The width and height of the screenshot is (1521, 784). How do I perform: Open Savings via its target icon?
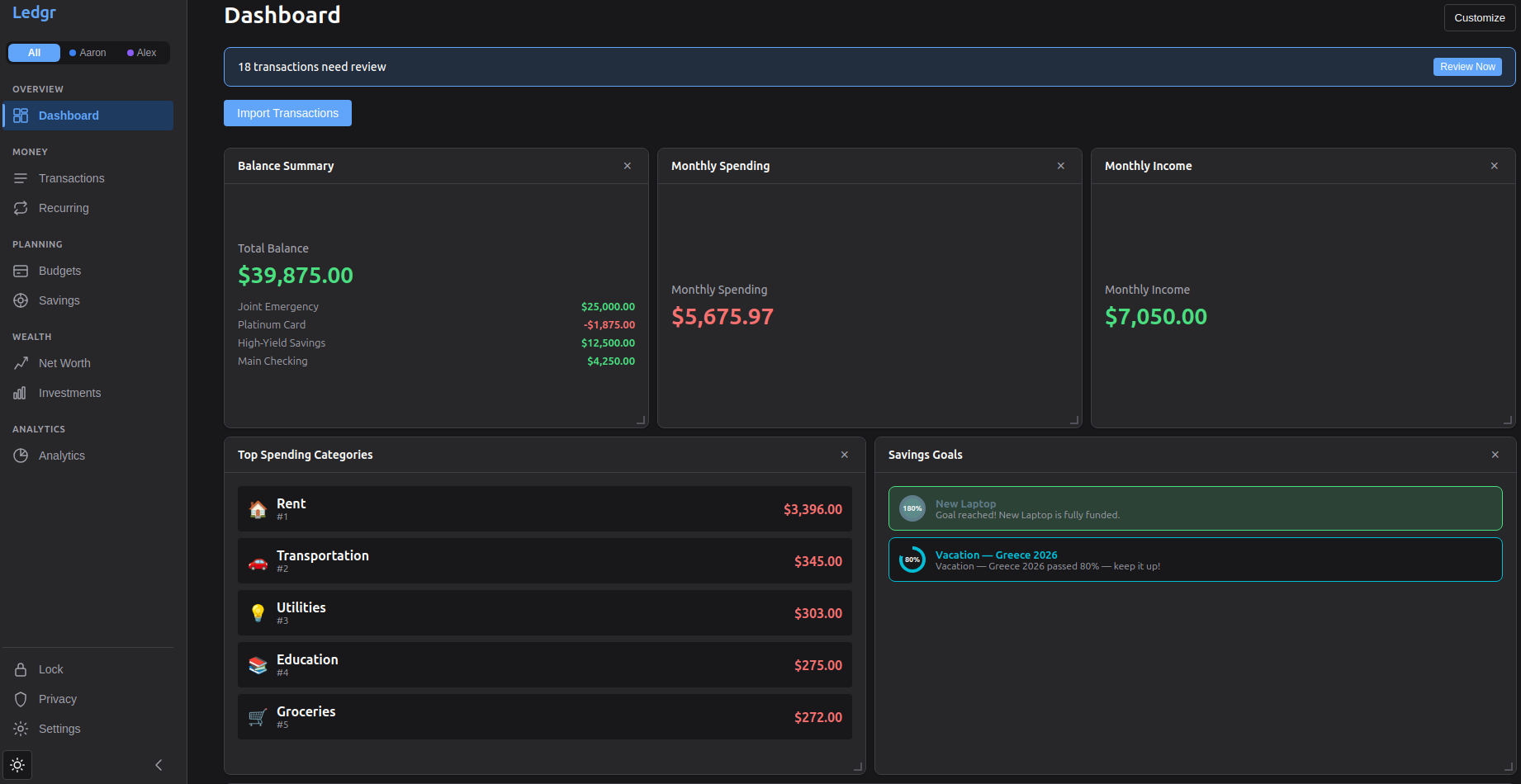pos(21,300)
